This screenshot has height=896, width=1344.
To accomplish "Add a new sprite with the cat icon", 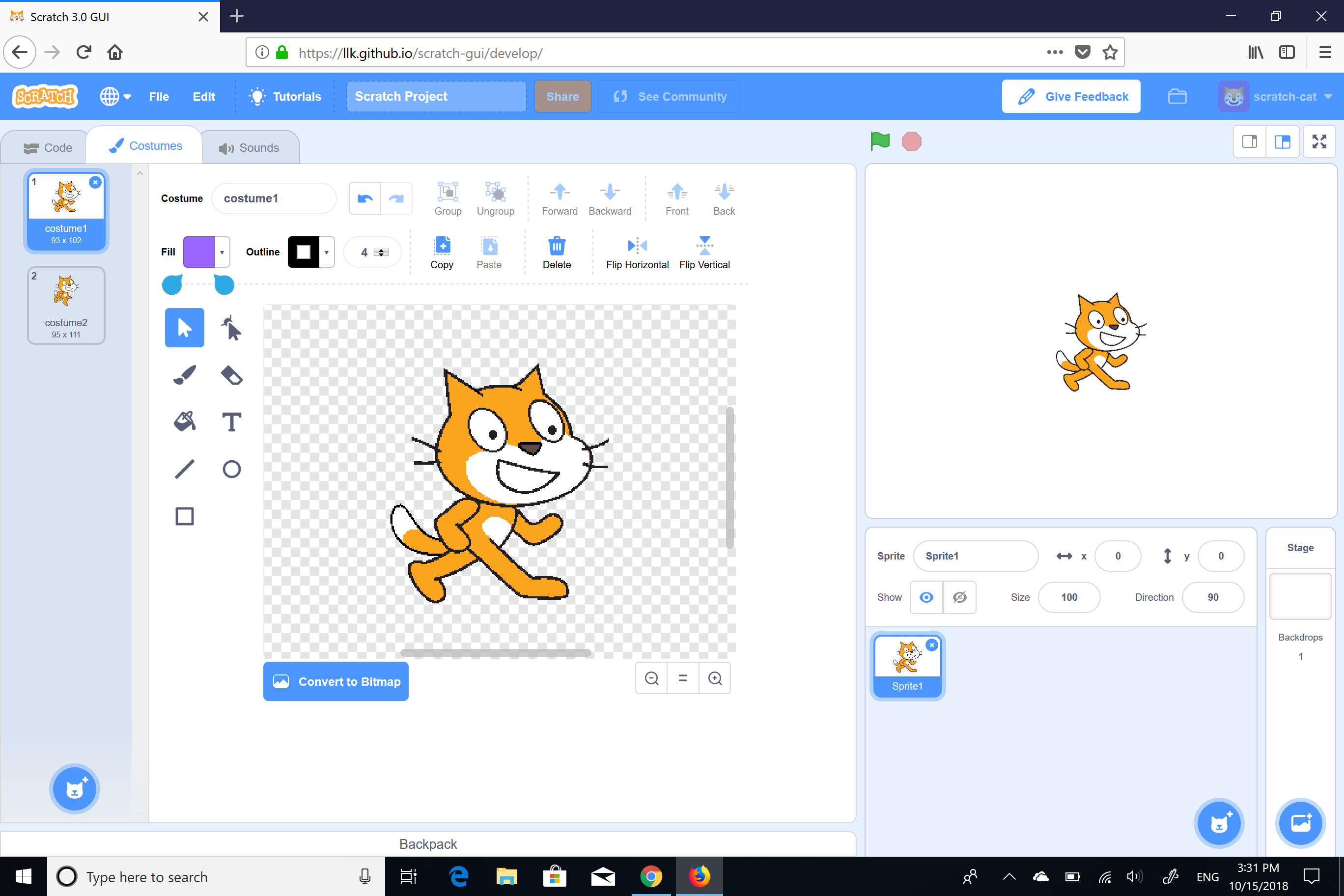I will pyautogui.click(x=1219, y=823).
